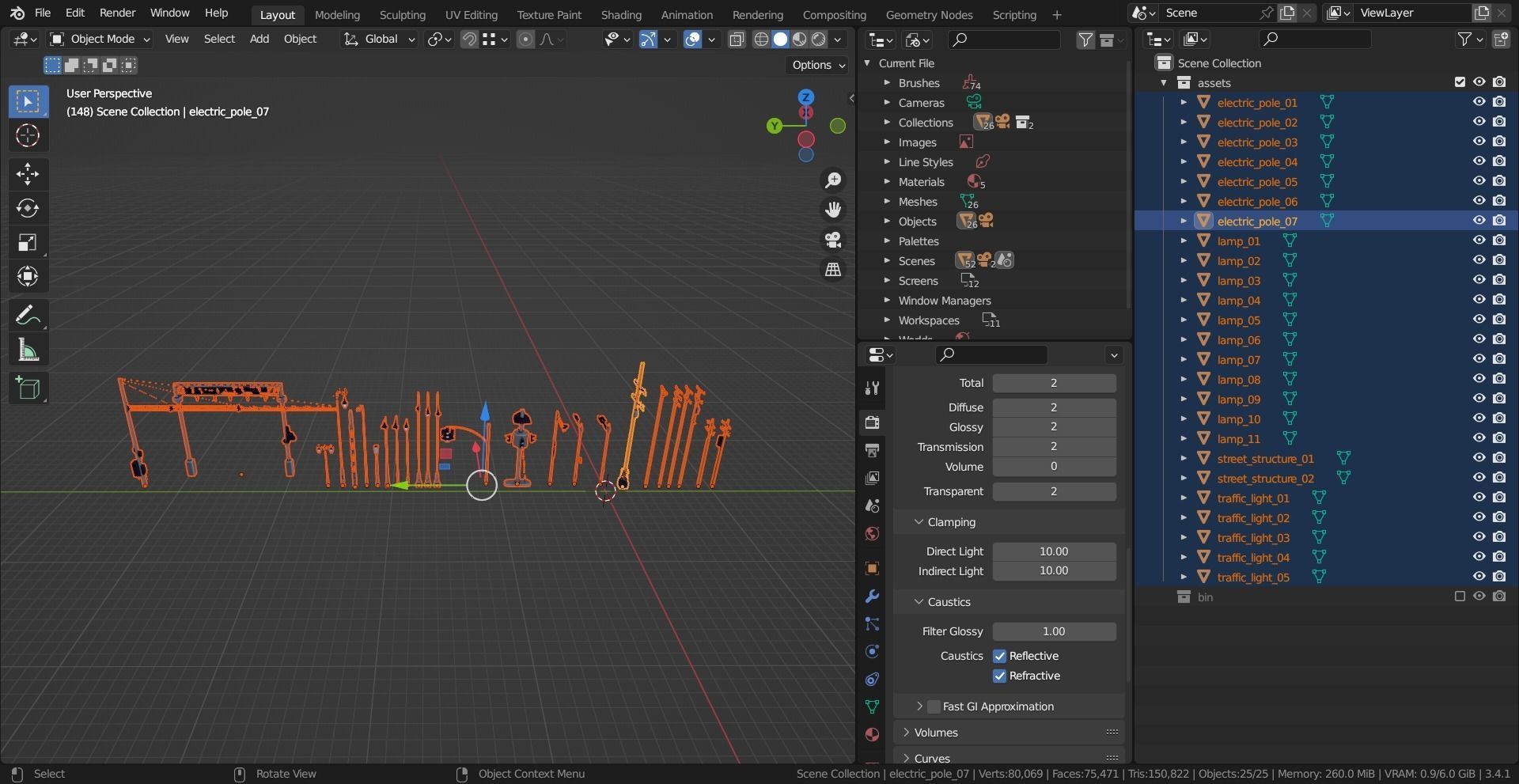The image size is (1519, 784).
Task: Open the Object Data properties tab
Action: (x=872, y=706)
